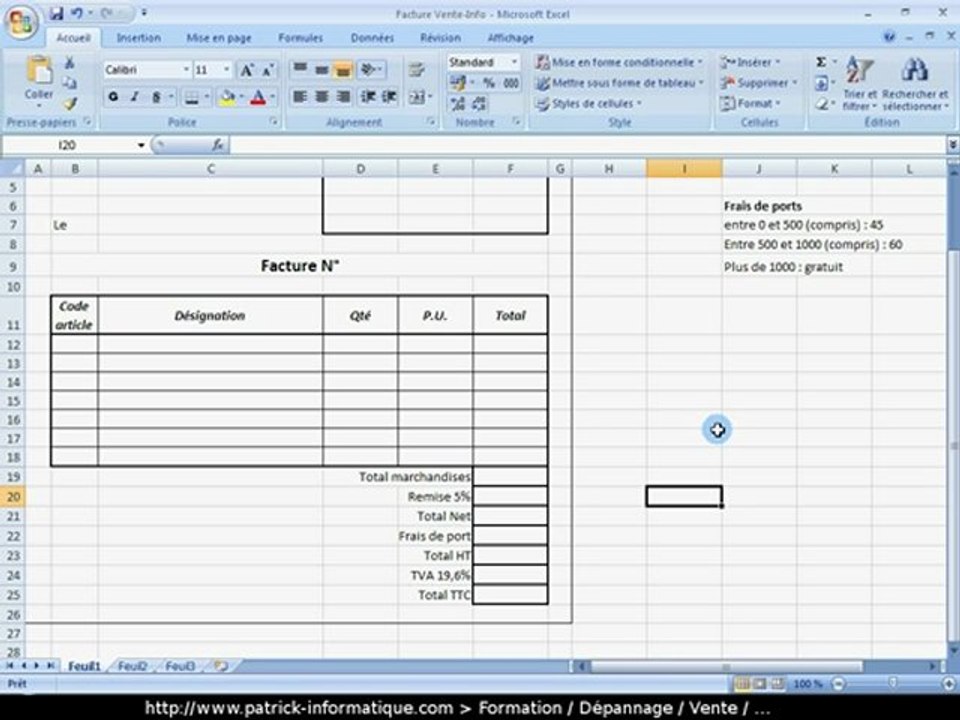This screenshot has height=720, width=960.
Task: Open the Calibri font name dropdown
Action: point(186,70)
